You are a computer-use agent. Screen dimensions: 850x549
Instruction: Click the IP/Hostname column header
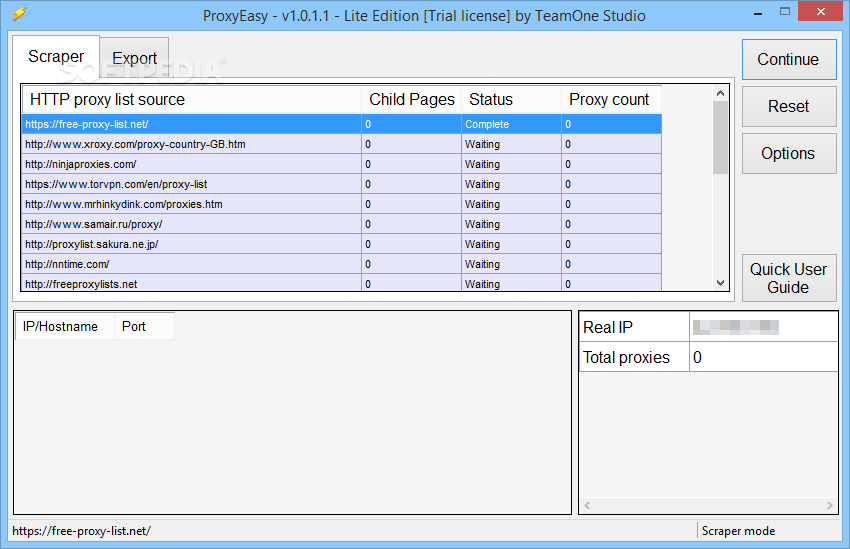tap(65, 326)
